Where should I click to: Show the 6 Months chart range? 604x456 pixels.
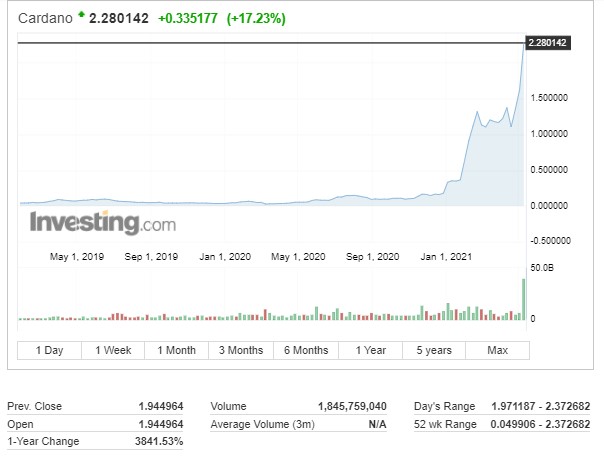(306, 350)
